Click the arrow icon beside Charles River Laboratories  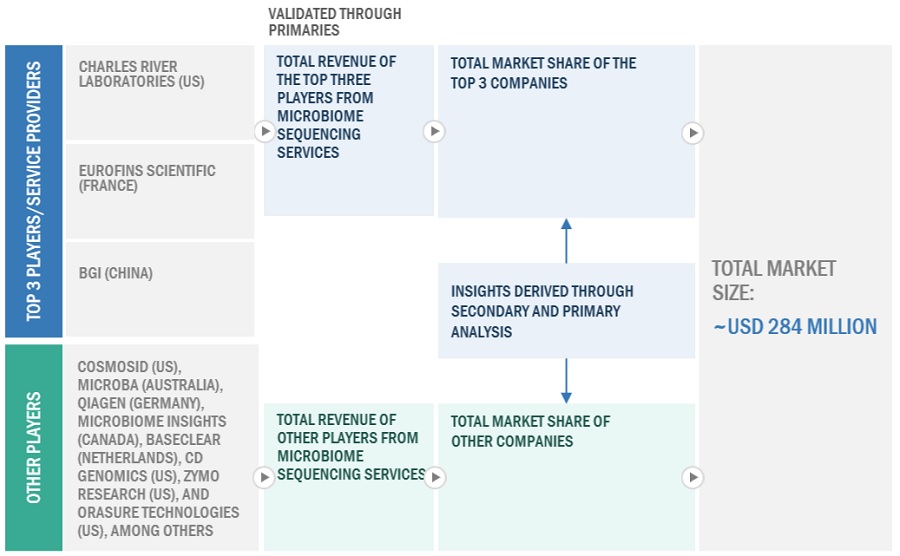pos(264,131)
